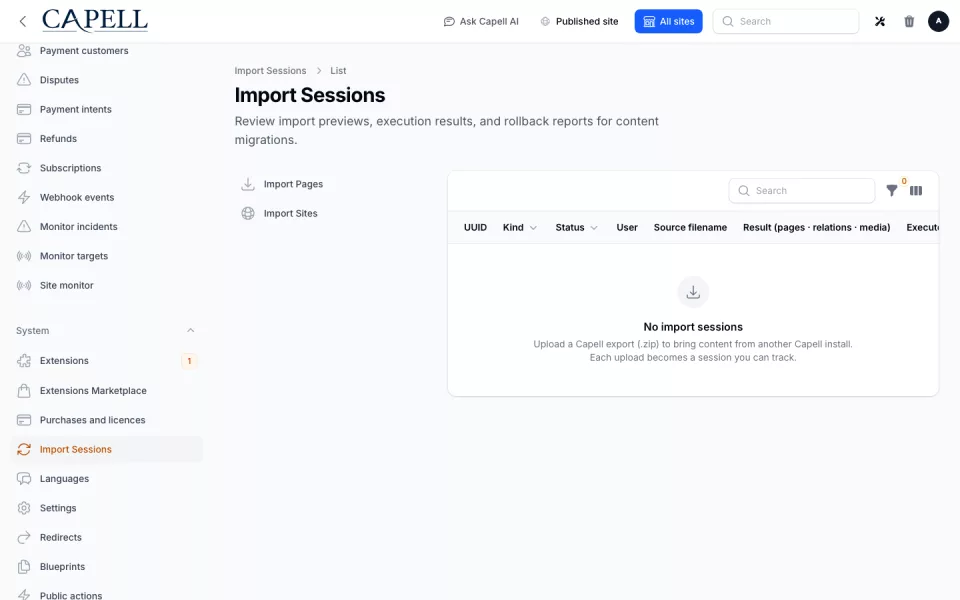Click the Extensions puzzle icon in sidebar
This screenshot has width=960, height=600.
pos(24,361)
